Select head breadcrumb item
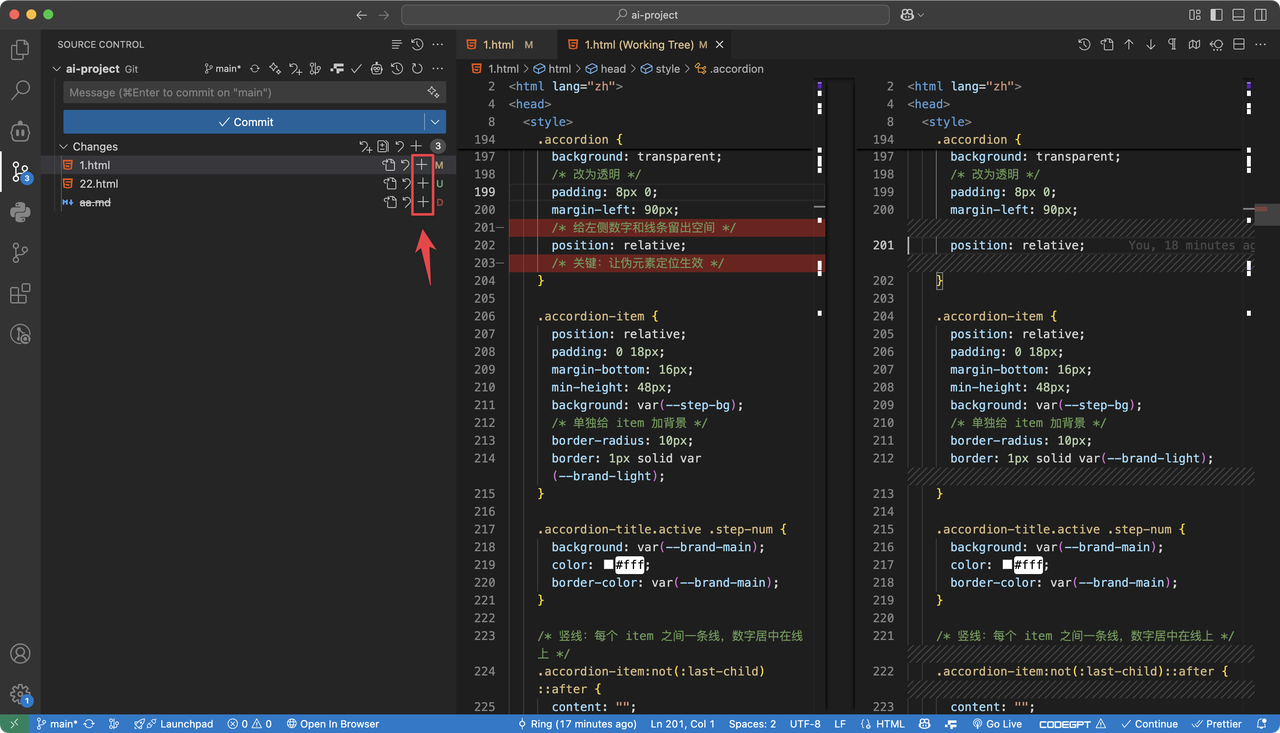1280x733 pixels. click(606, 69)
